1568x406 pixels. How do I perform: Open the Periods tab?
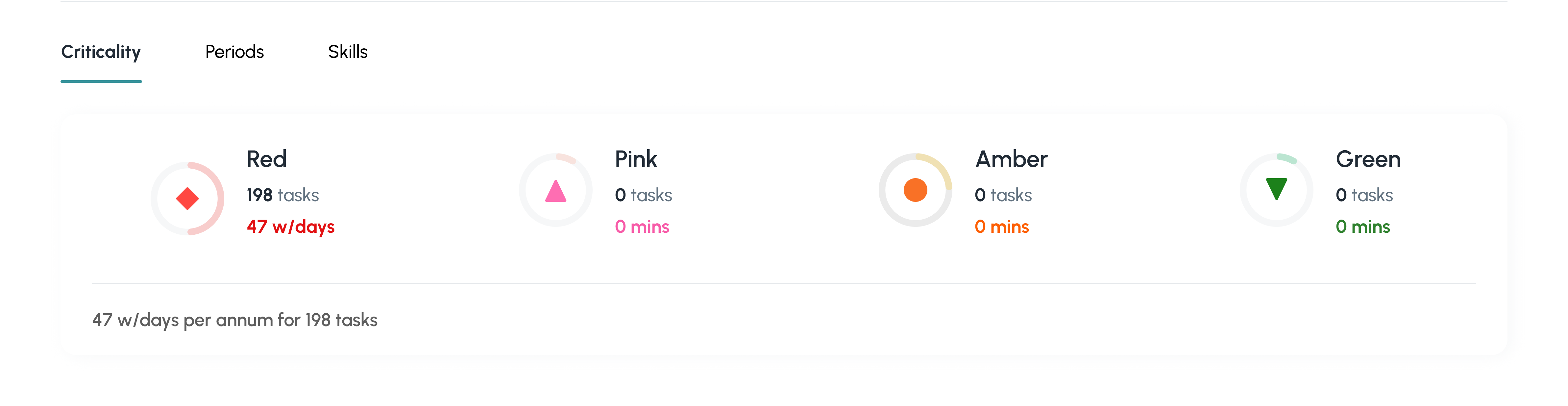(x=234, y=52)
